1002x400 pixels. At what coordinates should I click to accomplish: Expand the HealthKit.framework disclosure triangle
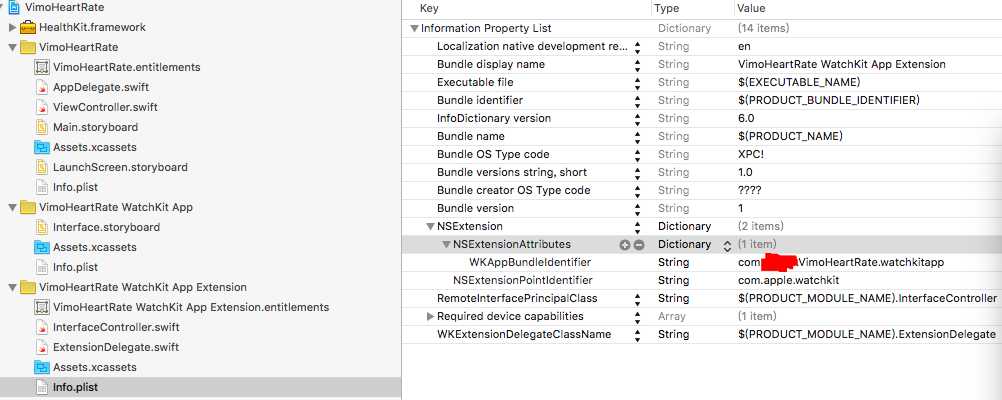(x=12, y=27)
